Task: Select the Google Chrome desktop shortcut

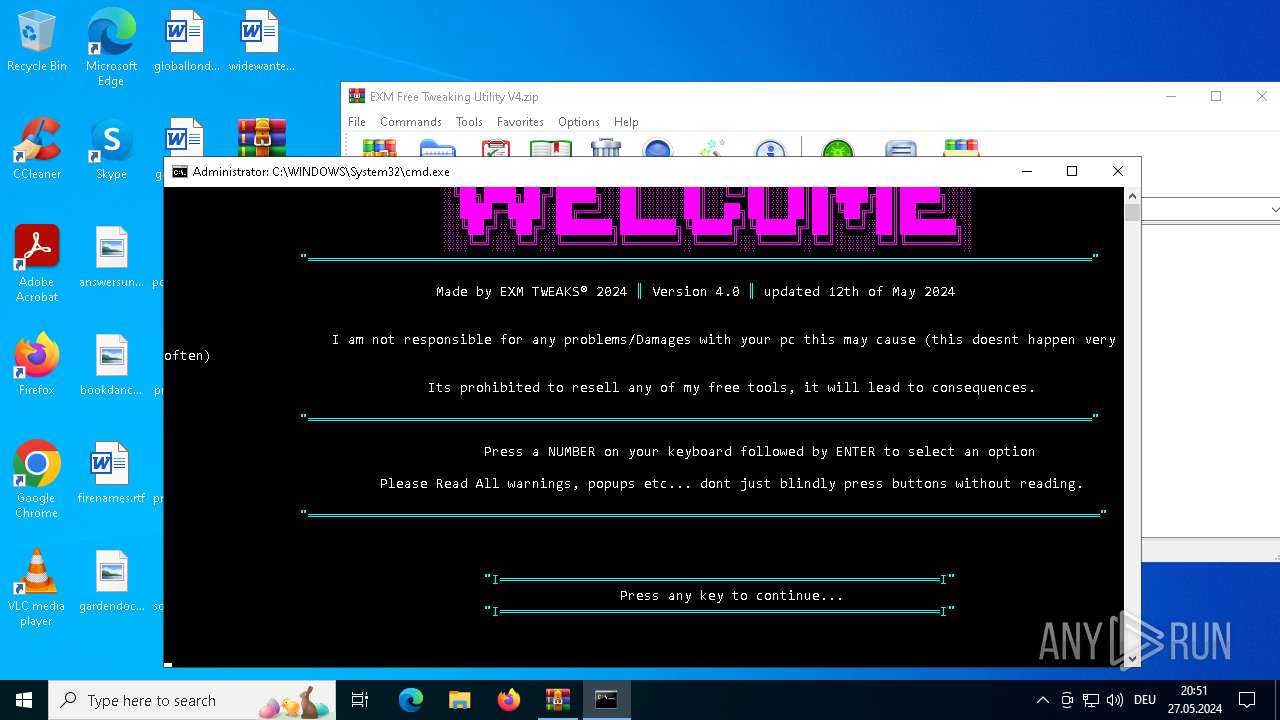Action: [x=37, y=480]
